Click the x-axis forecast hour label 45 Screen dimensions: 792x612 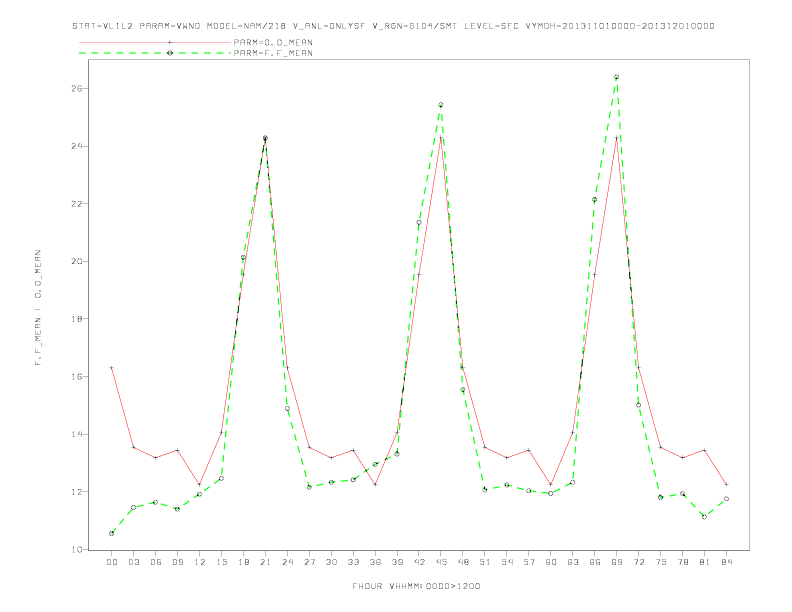point(441,562)
